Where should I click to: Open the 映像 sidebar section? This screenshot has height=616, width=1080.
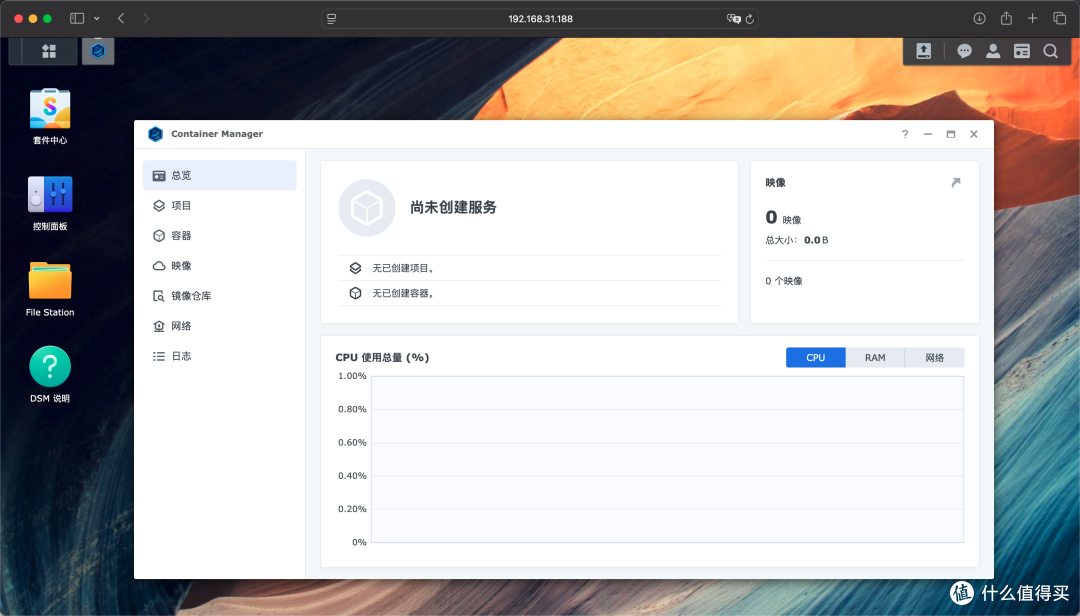(183, 265)
